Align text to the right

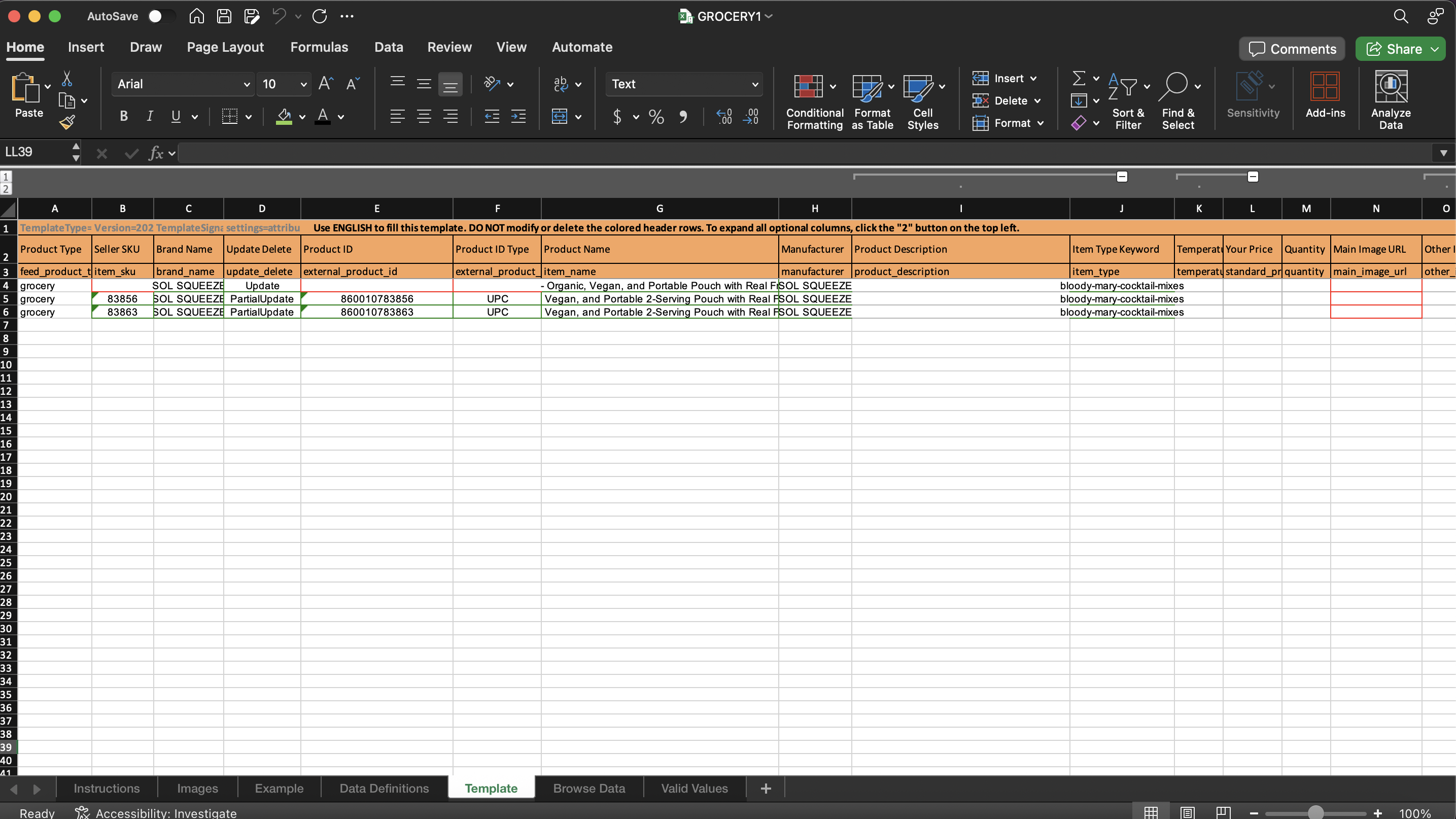tap(450, 116)
